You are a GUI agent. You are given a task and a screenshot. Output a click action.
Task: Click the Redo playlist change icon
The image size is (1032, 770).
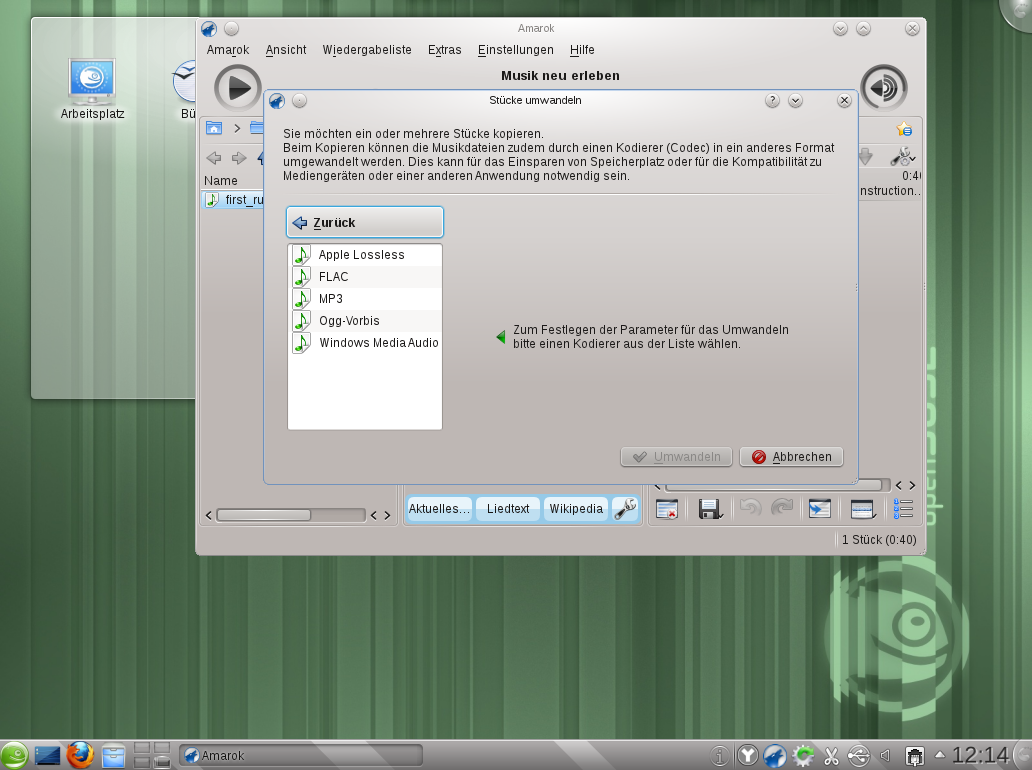tap(784, 509)
